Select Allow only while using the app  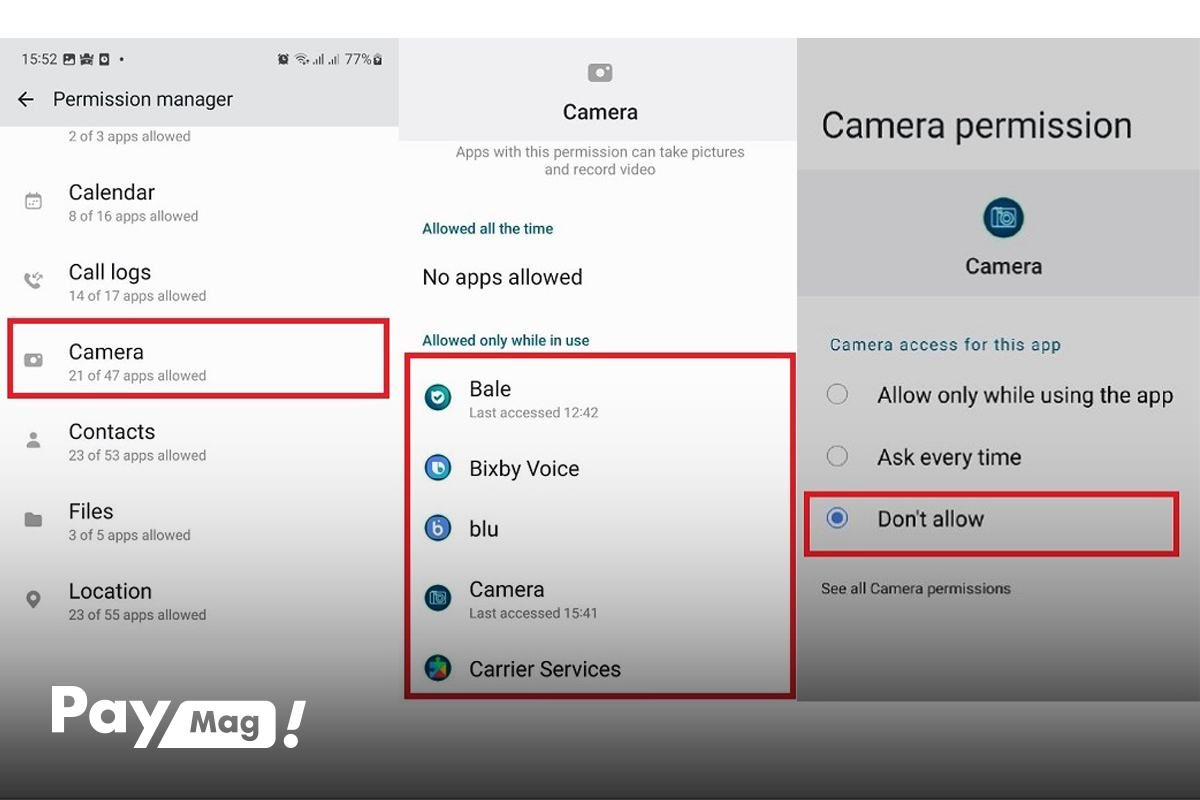tap(837, 395)
